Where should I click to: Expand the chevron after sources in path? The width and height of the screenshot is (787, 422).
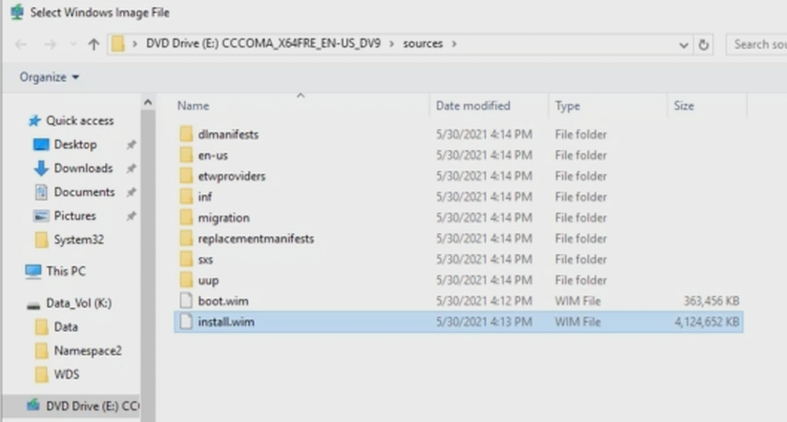tap(454, 45)
